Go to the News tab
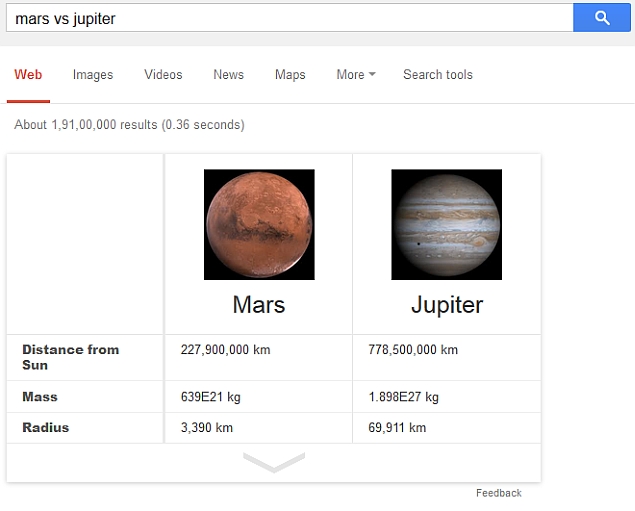 click(x=228, y=75)
